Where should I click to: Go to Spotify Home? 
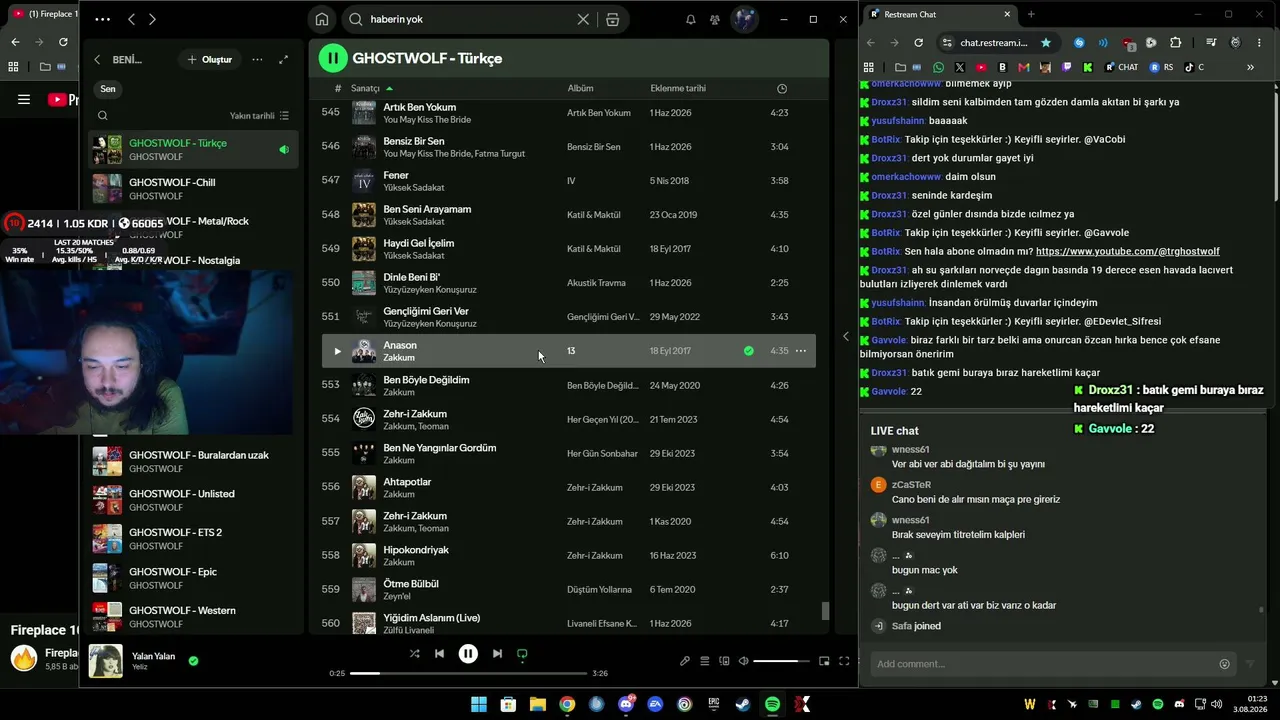(322, 19)
